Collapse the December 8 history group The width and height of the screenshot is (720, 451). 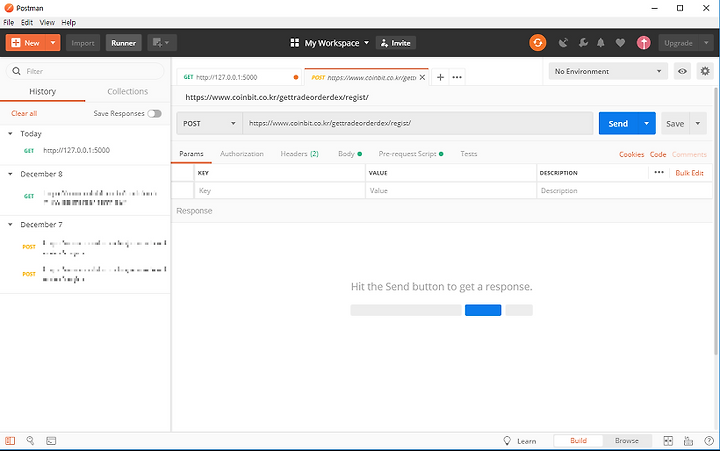coord(10,174)
